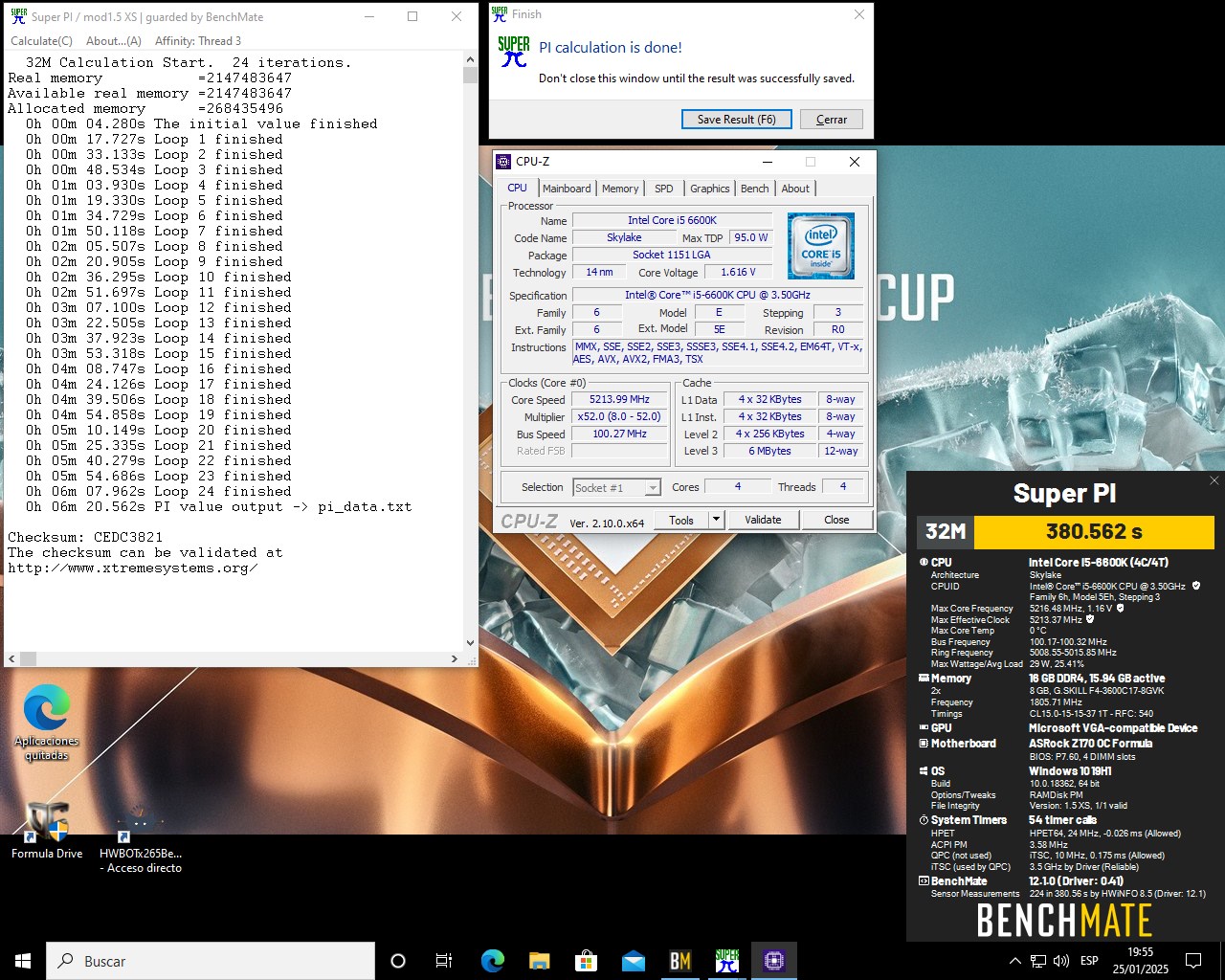
Task: Open Cortana circle icon on taskbar
Action: click(x=398, y=961)
